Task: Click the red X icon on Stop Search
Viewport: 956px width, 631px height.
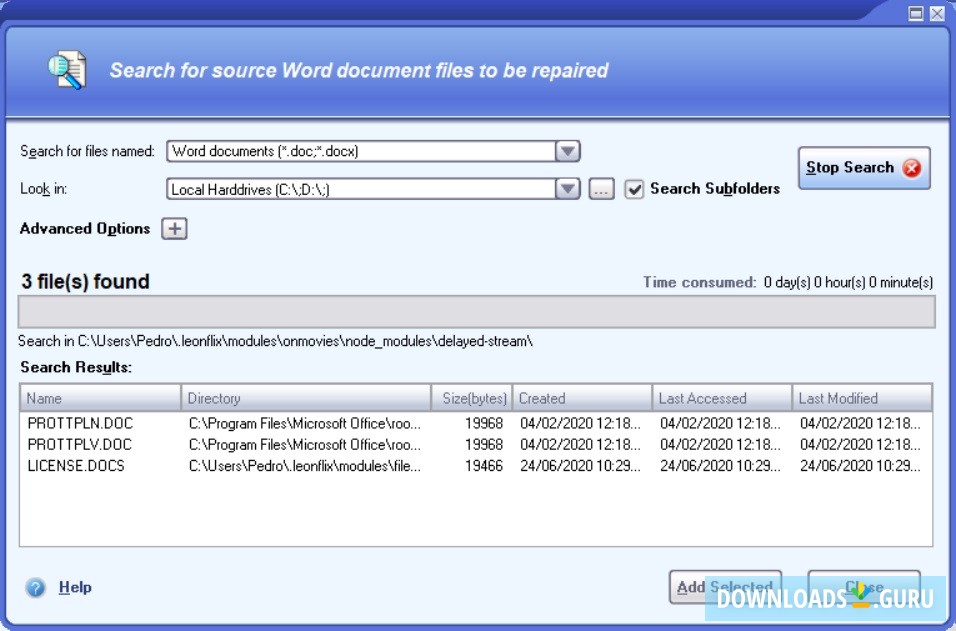Action: tap(912, 168)
